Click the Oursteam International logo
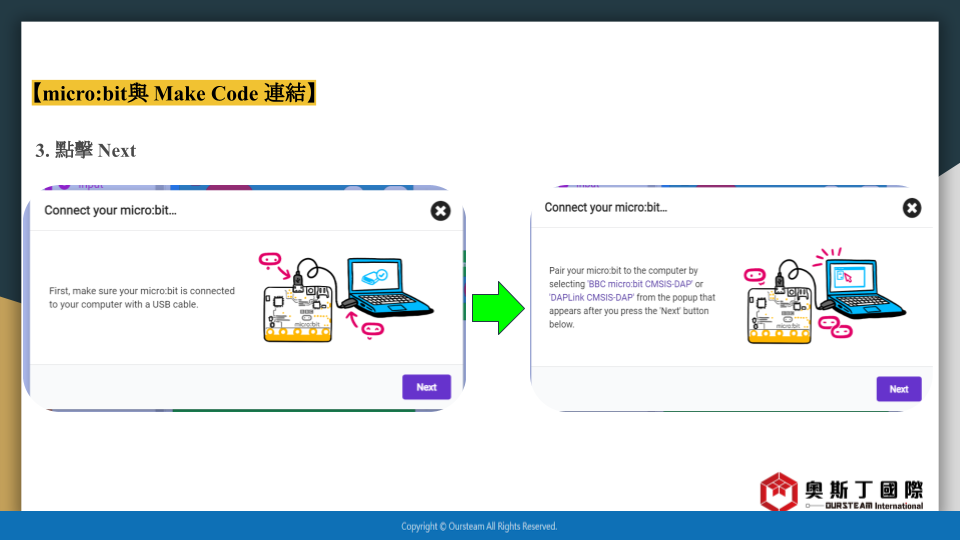 coord(841,491)
